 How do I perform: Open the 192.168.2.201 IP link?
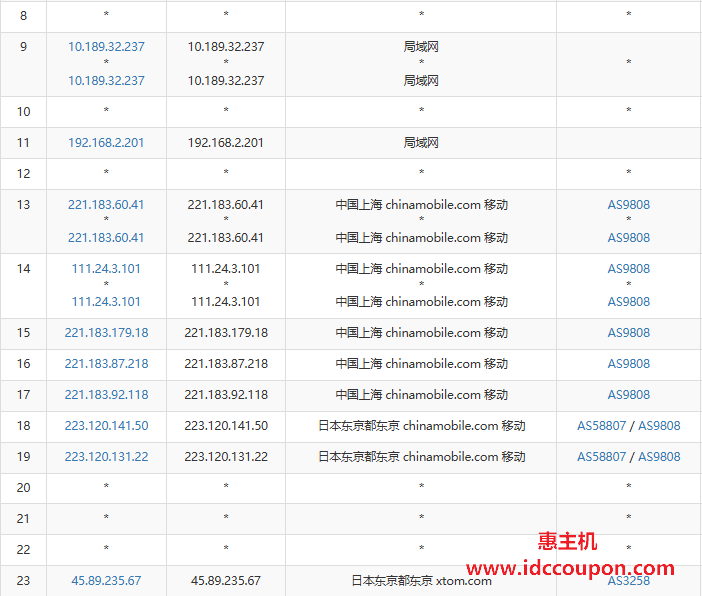tap(106, 143)
